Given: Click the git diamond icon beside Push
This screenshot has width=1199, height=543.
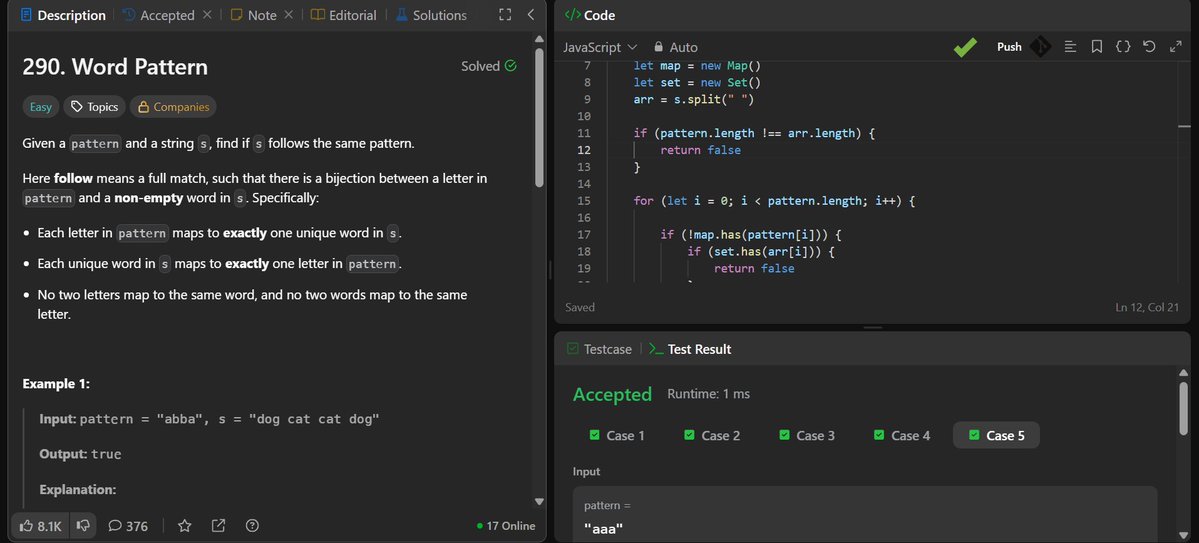Looking at the screenshot, I should click(x=1040, y=47).
